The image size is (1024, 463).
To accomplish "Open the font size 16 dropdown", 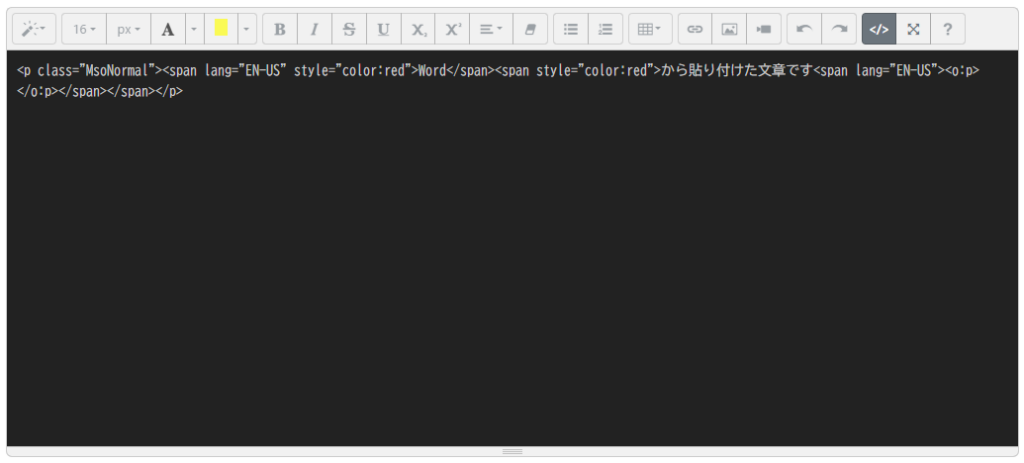I will 84,29.
